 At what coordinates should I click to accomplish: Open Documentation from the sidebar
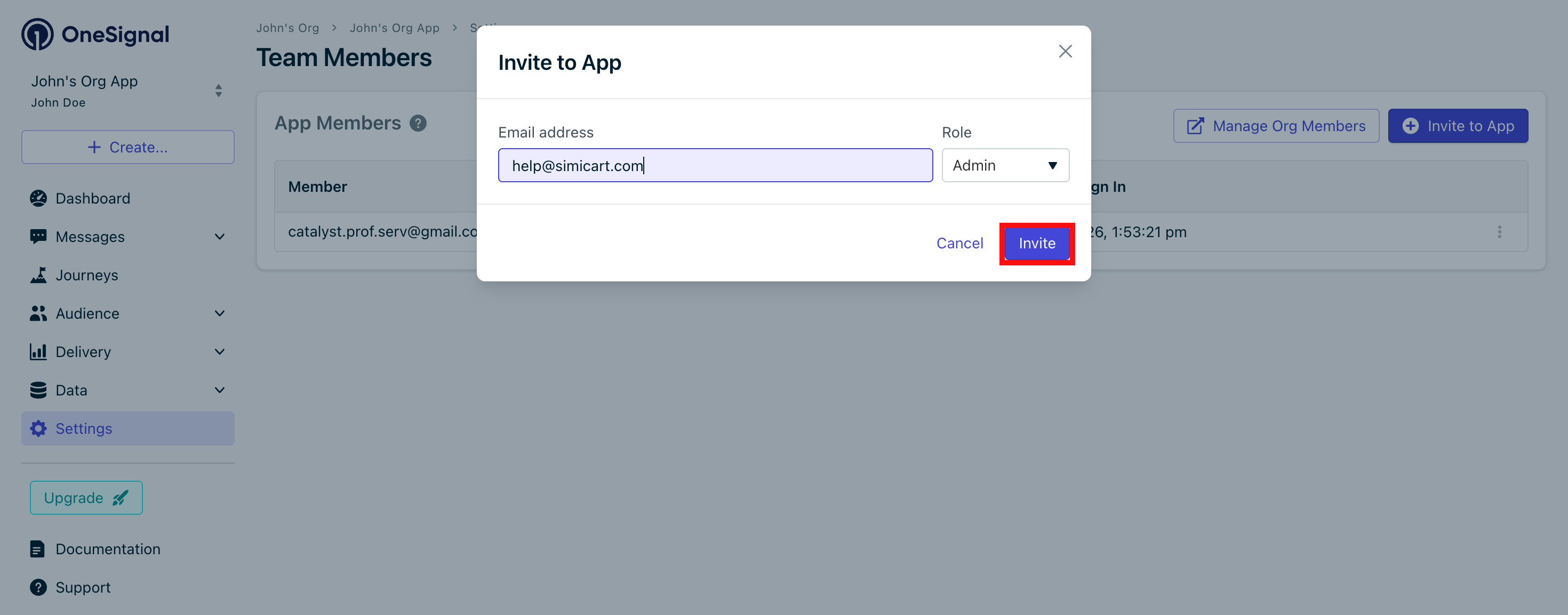(x=107, y=549)
